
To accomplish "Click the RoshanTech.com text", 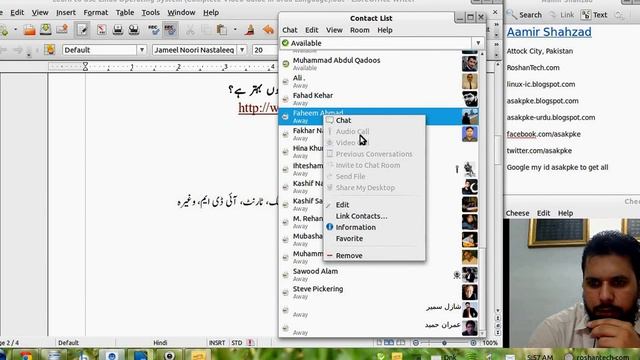I will click(x=533, y=68).
